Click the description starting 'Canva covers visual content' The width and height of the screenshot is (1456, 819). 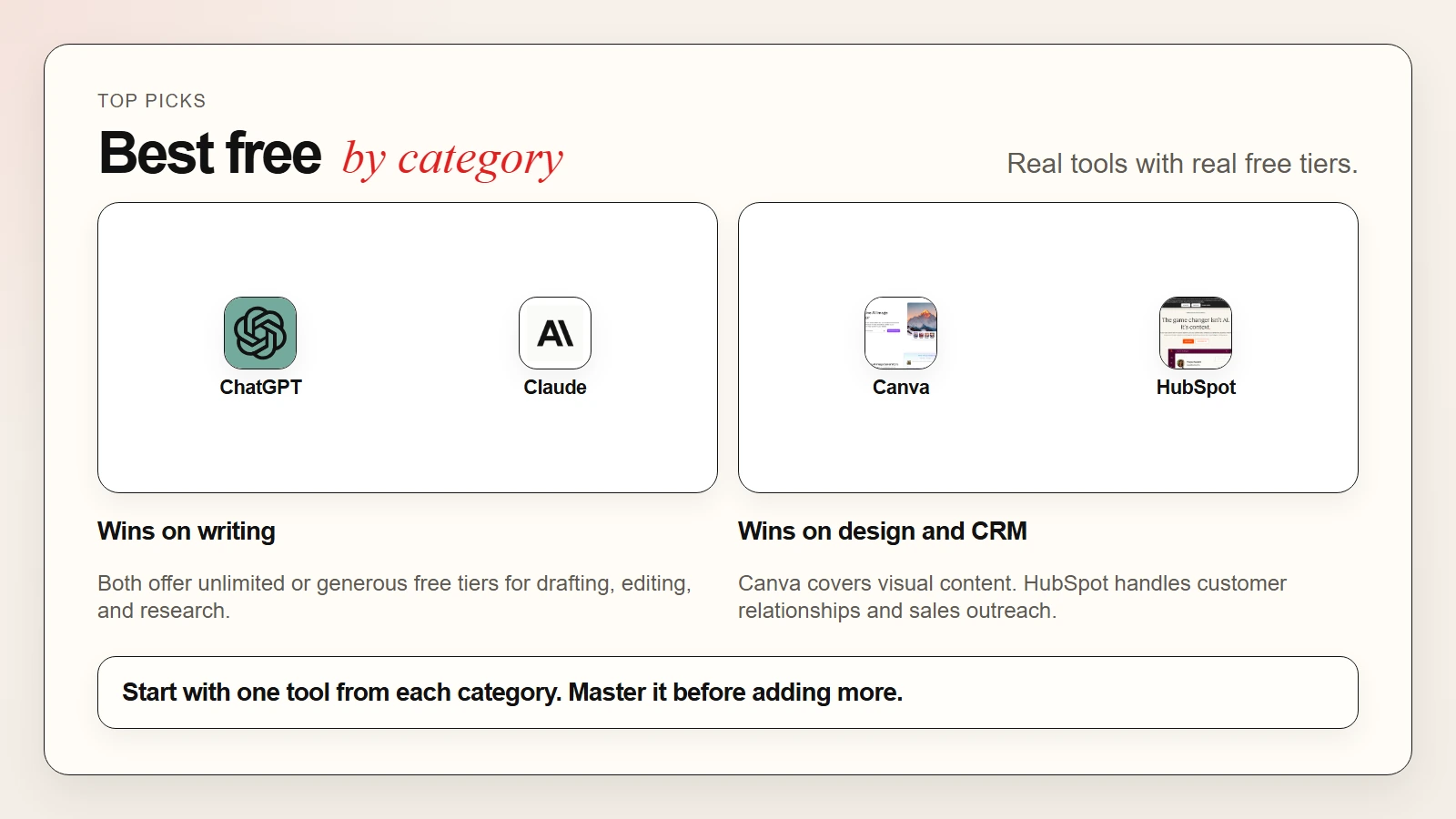click(x=1012, y=597)
